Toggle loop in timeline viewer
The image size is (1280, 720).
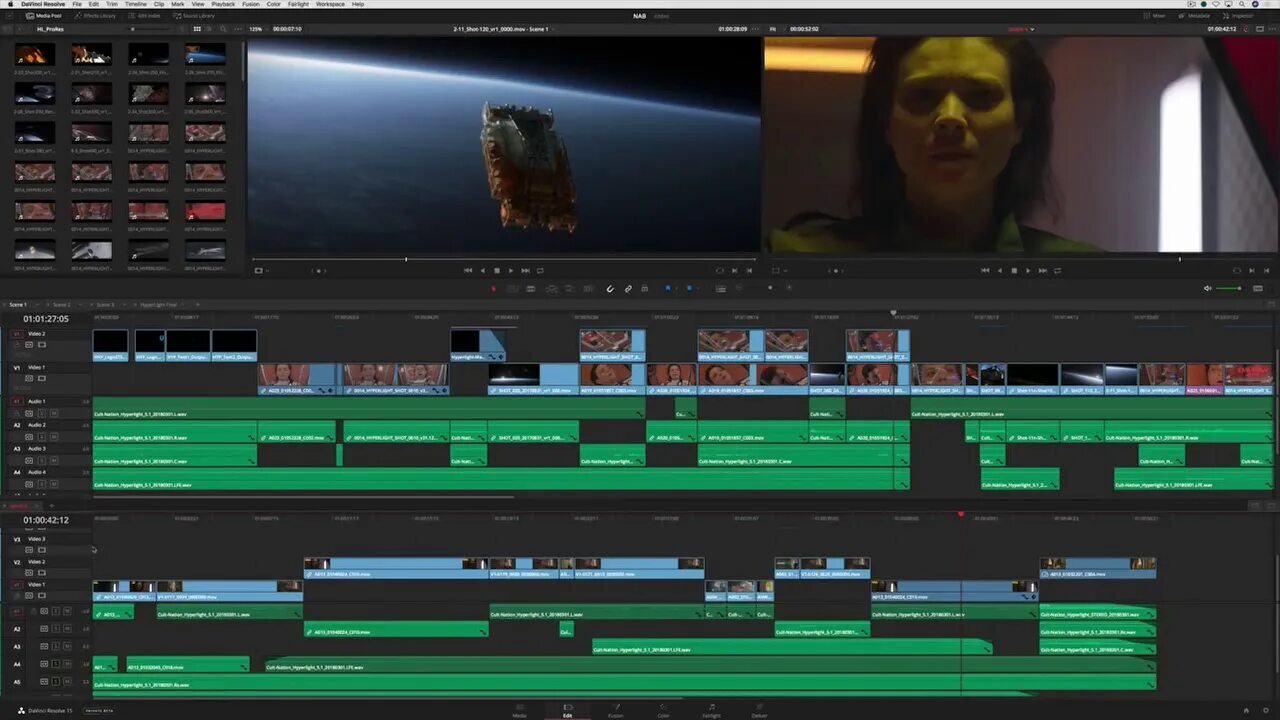click(x=1057, y=270)
